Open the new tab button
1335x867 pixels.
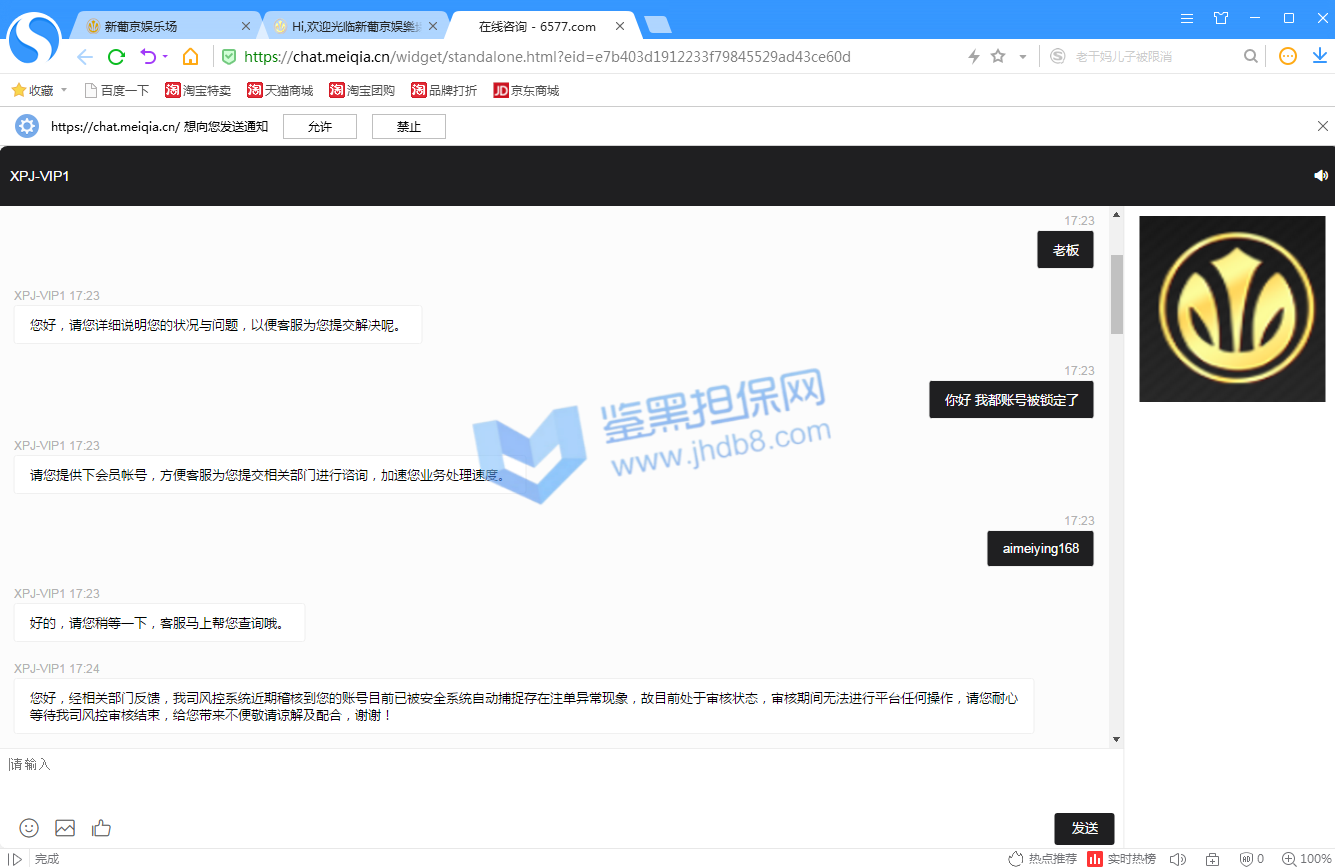[x=657, y=25]
